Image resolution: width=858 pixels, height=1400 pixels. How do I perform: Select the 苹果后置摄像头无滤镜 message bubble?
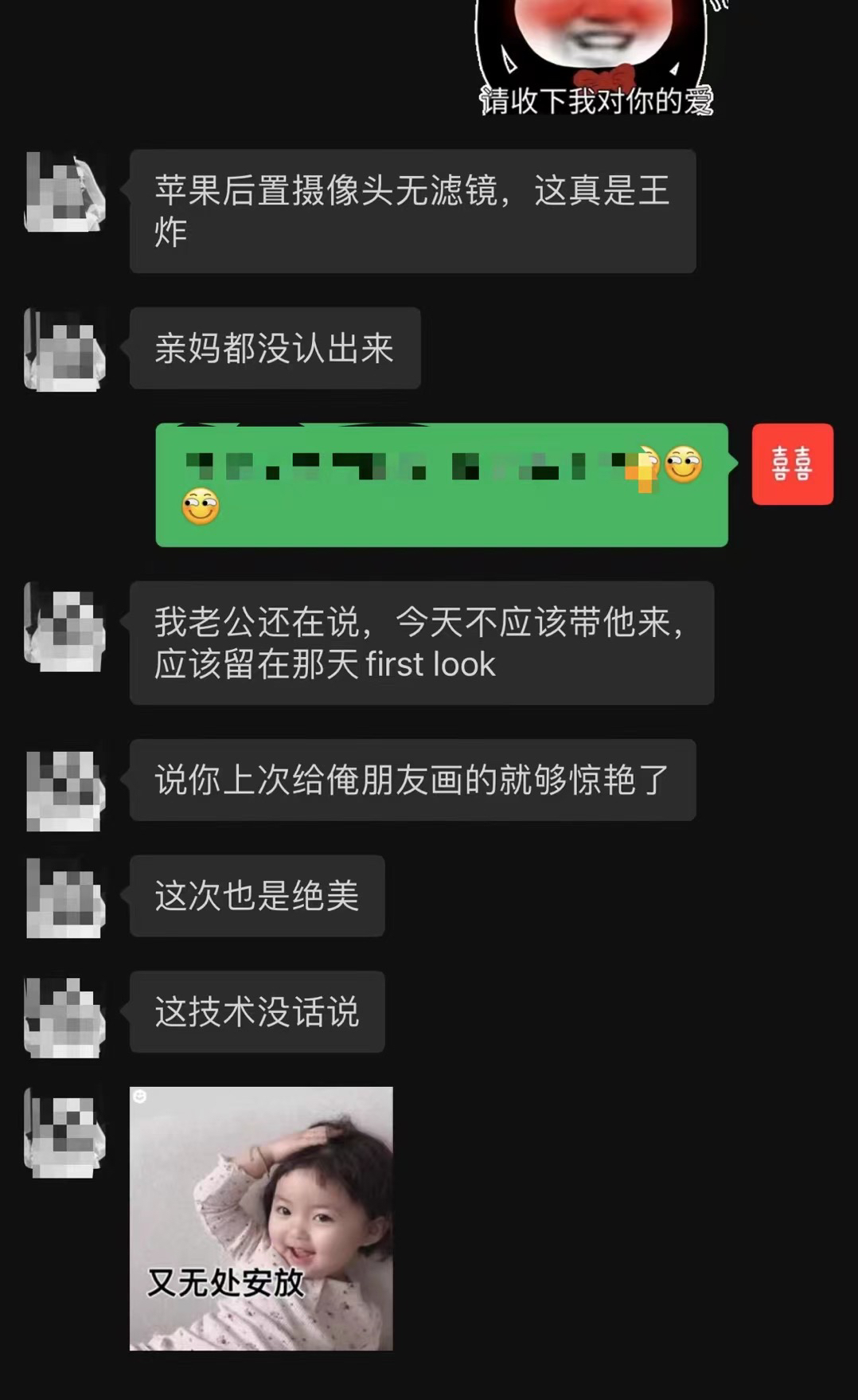413,211
